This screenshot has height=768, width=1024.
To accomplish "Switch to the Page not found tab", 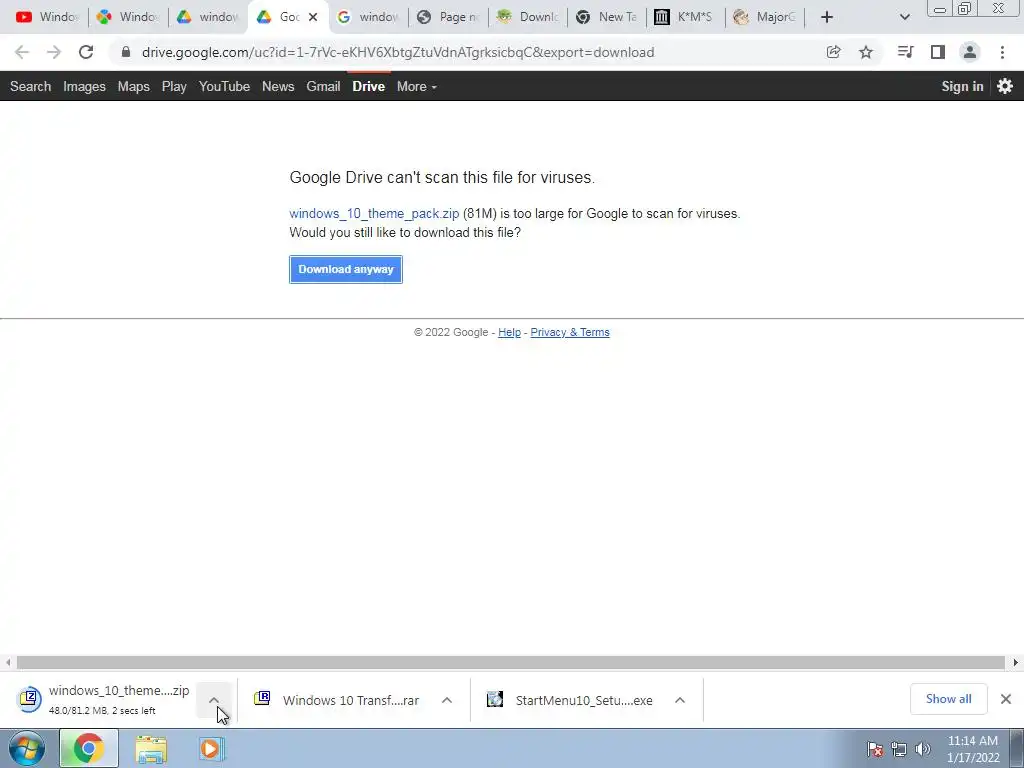I will click(448, 17).
